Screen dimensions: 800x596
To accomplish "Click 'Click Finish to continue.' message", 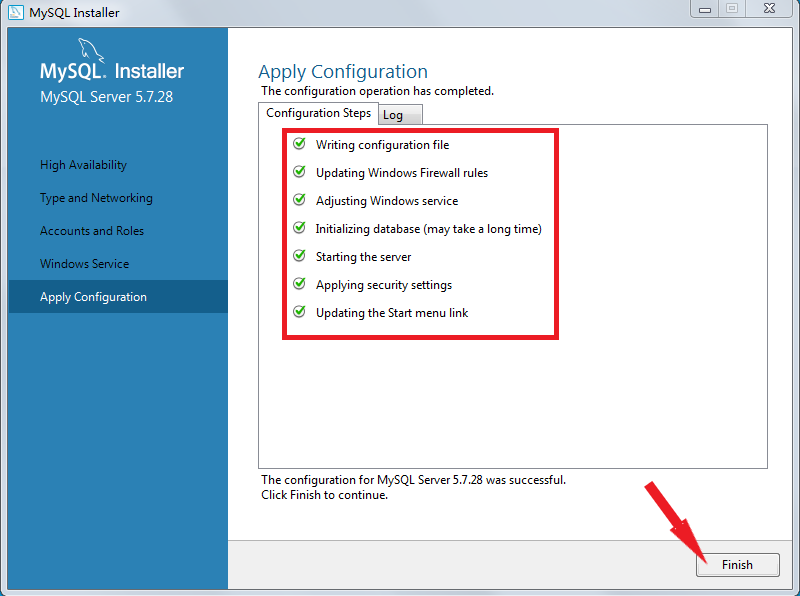I will [x=324, y=495].
